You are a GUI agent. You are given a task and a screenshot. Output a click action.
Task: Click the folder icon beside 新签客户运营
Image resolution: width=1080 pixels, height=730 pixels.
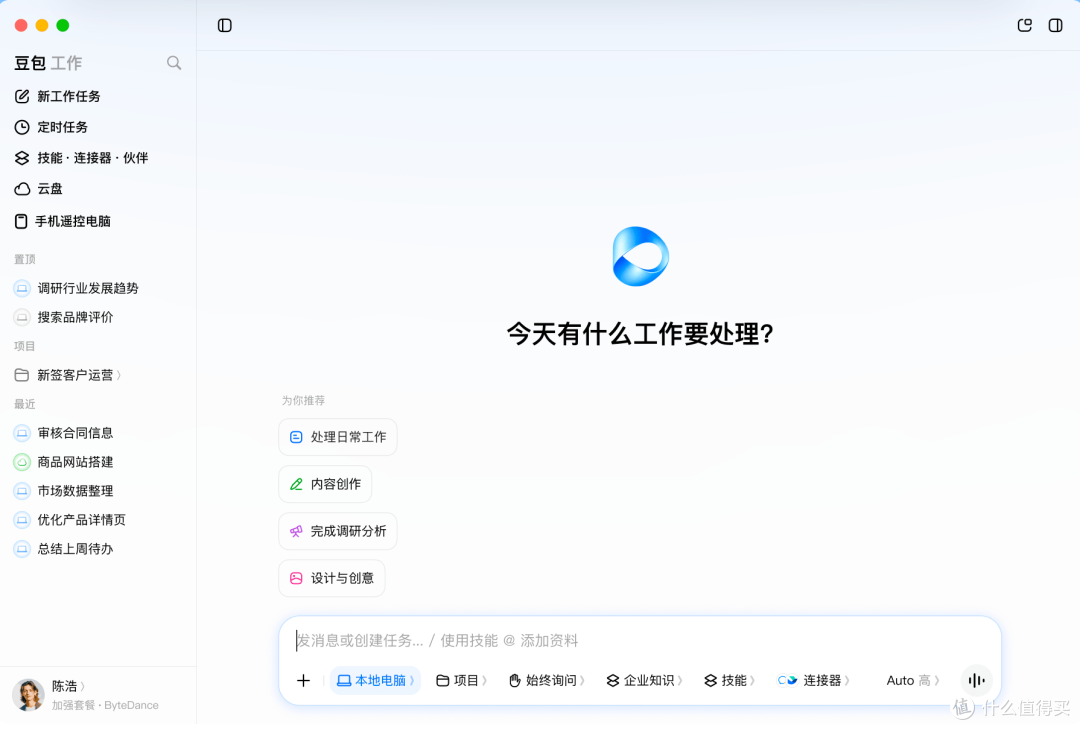(22, 375)
